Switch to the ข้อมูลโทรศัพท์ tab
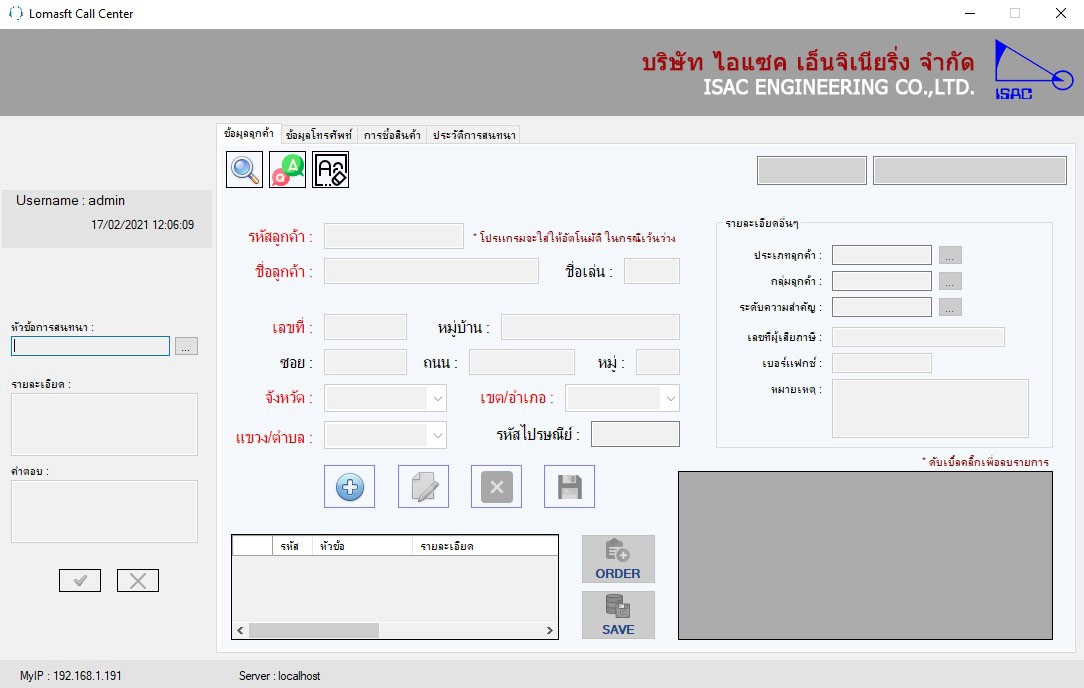Image resolution: width=1084 pixels, height=688 pixels. point(318,135)
